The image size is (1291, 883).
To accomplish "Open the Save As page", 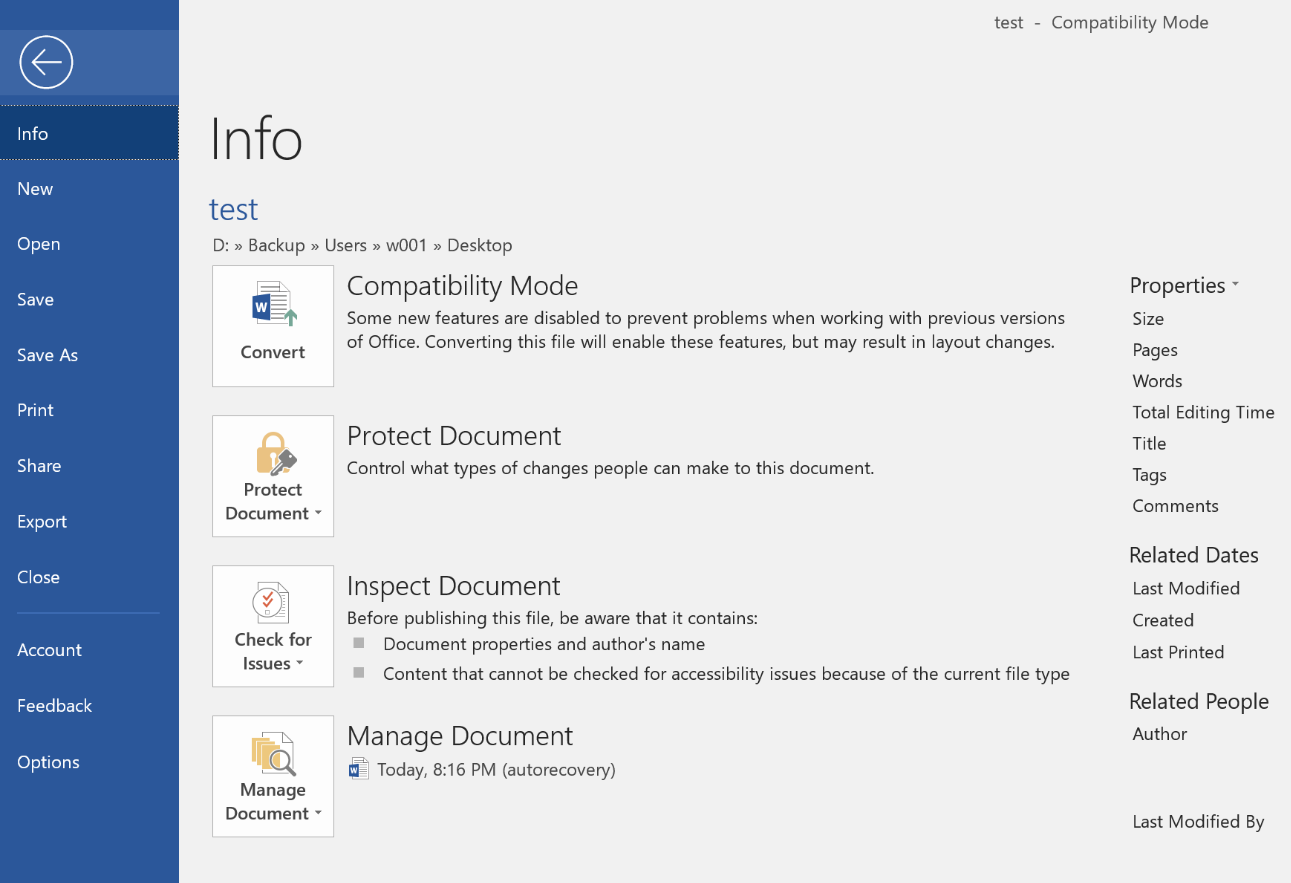I will (x=47, y=355).
